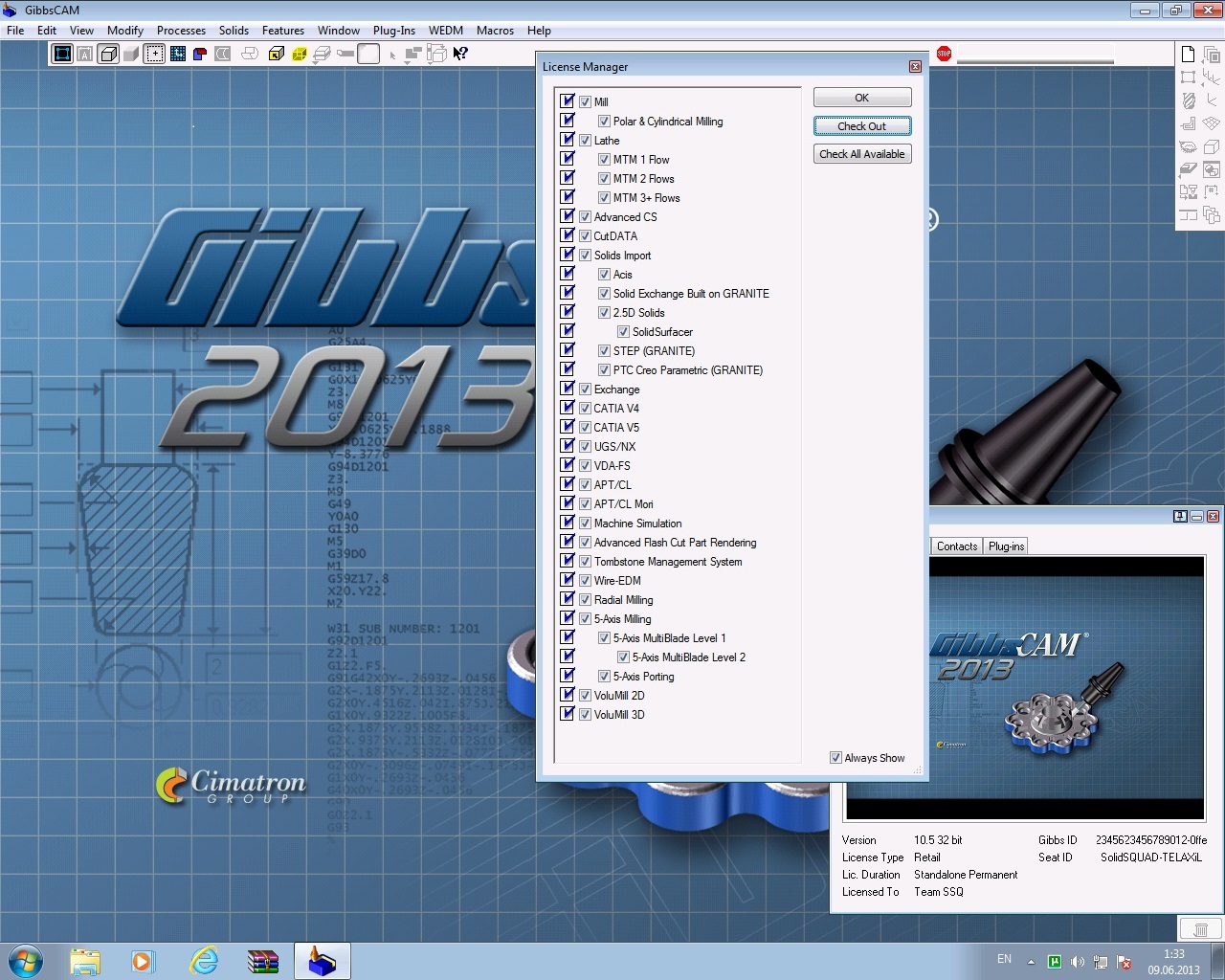Click the 'SolidSQUAD-TELAXiL' Seat ID value
The image size is (1225, 980).
click(1150, 857)
